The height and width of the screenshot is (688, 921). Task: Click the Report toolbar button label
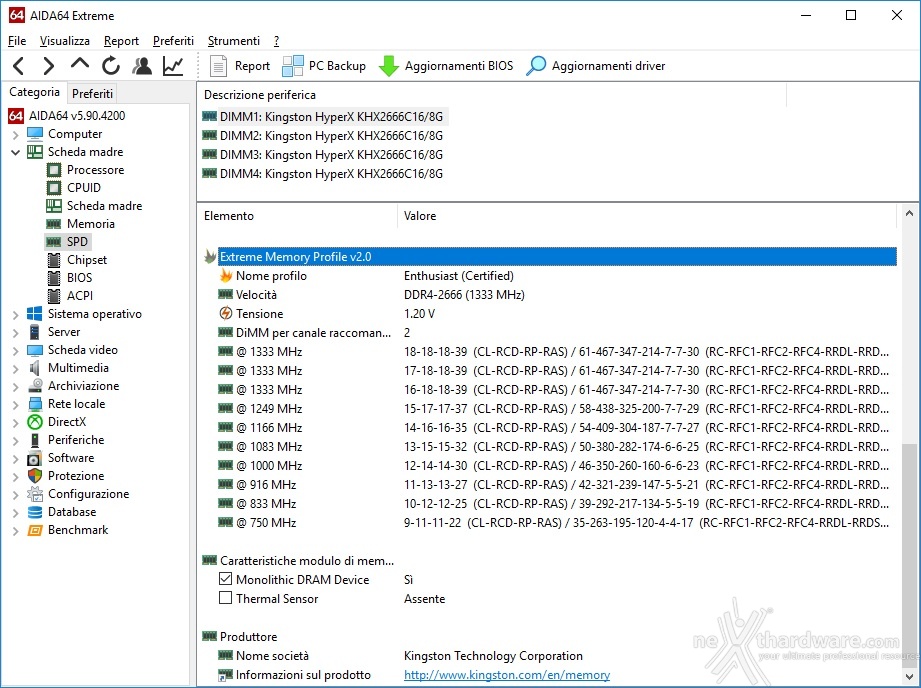[253, 66]
